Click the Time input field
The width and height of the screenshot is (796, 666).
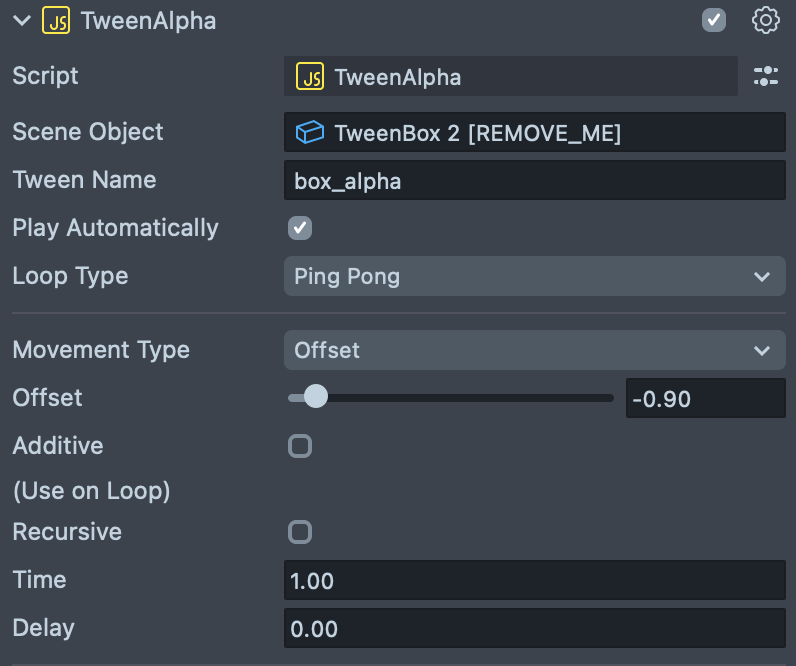point(534,581)
